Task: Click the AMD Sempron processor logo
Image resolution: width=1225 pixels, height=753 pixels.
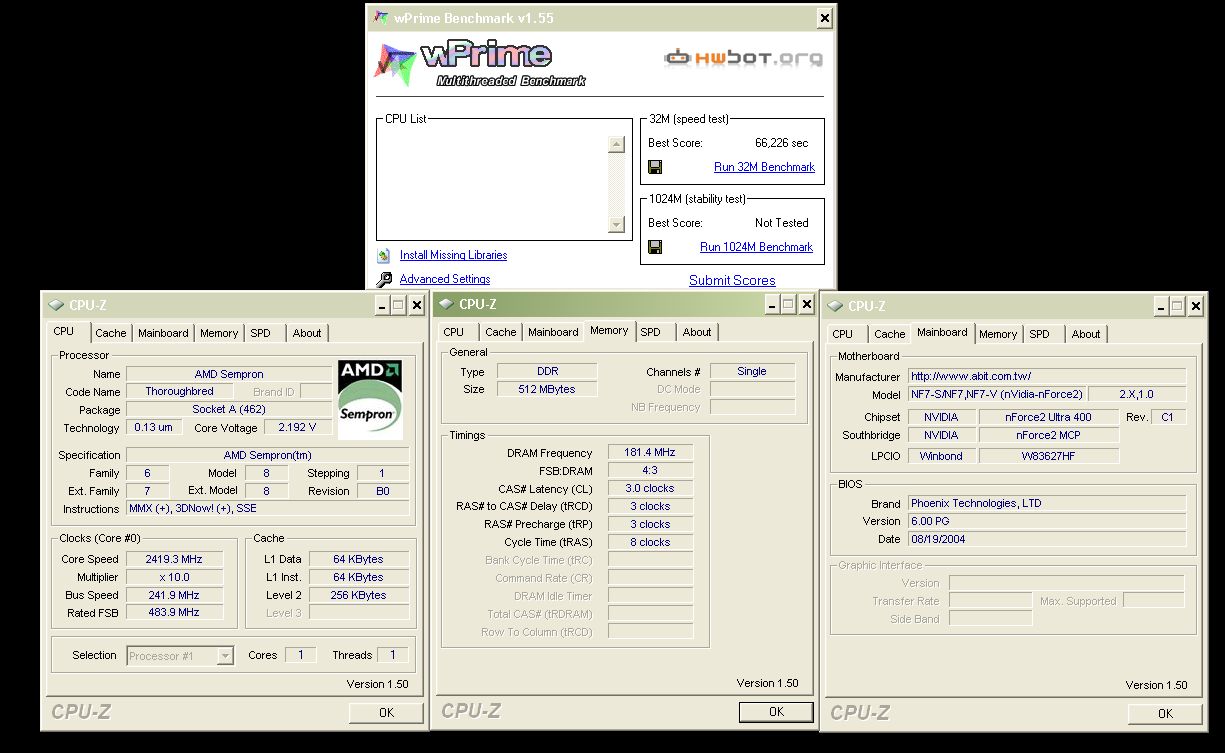Action: pyautogui.click(x=370, y=399)
